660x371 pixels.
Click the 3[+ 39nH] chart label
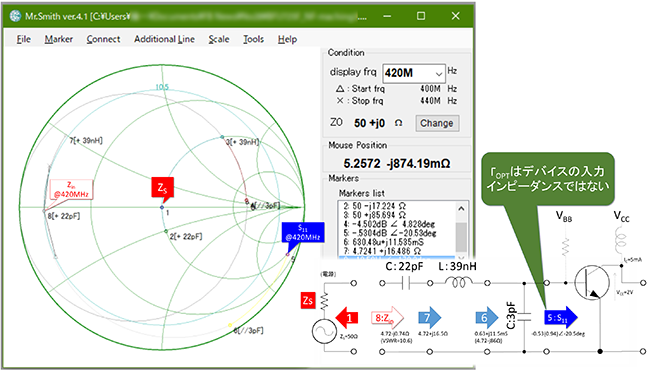243,142
